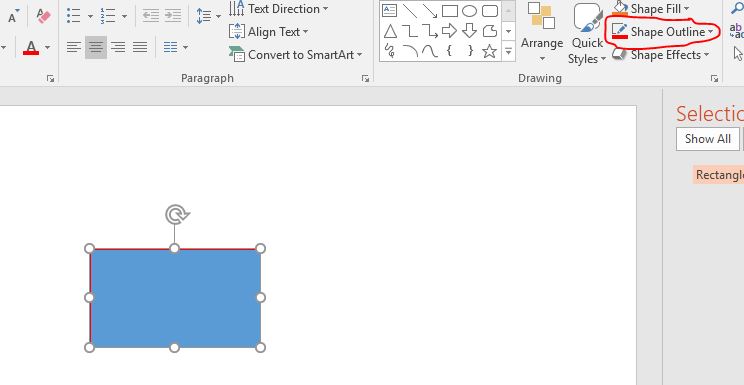744x385 pixels.
Task: Select the Arc shape in gallery
Action: (x=409, y=50)
